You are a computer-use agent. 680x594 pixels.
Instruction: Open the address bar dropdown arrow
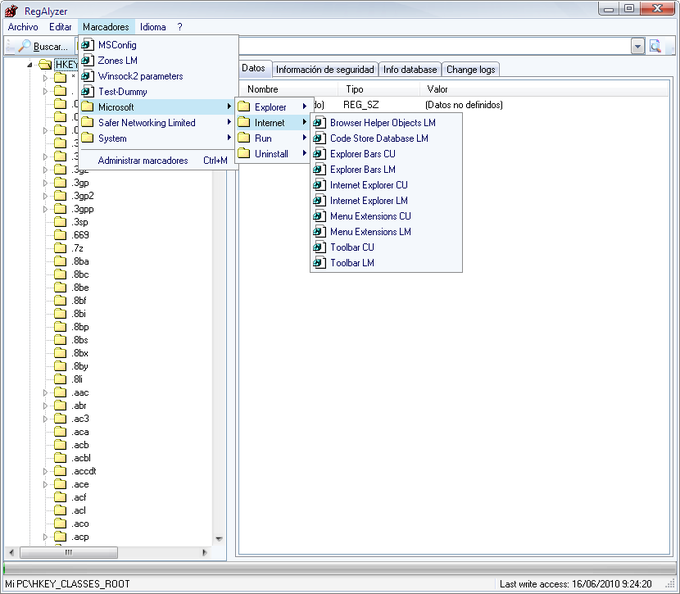coord(638,46)
